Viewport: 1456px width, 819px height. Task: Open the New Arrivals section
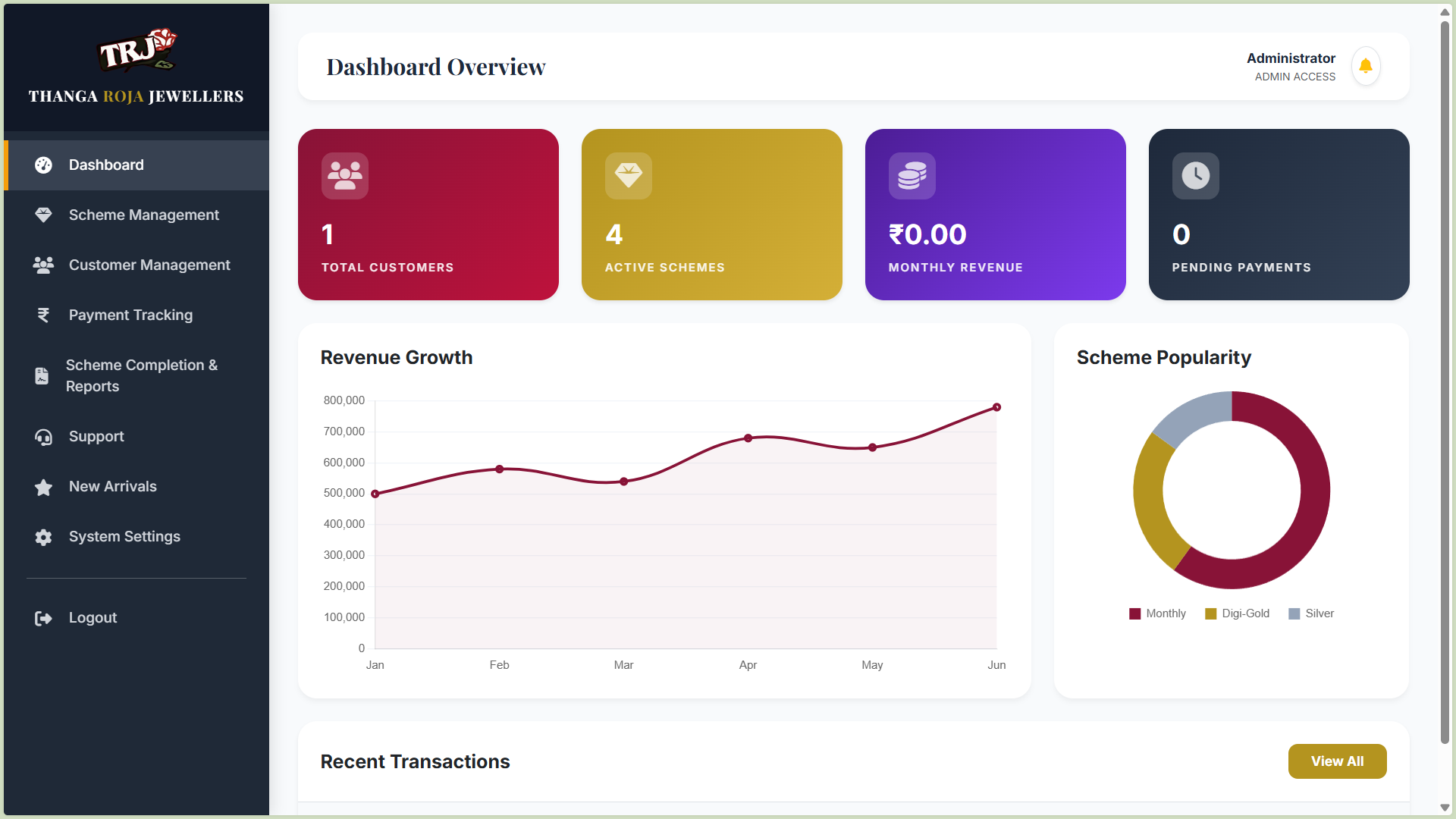(x=112, y=487)
